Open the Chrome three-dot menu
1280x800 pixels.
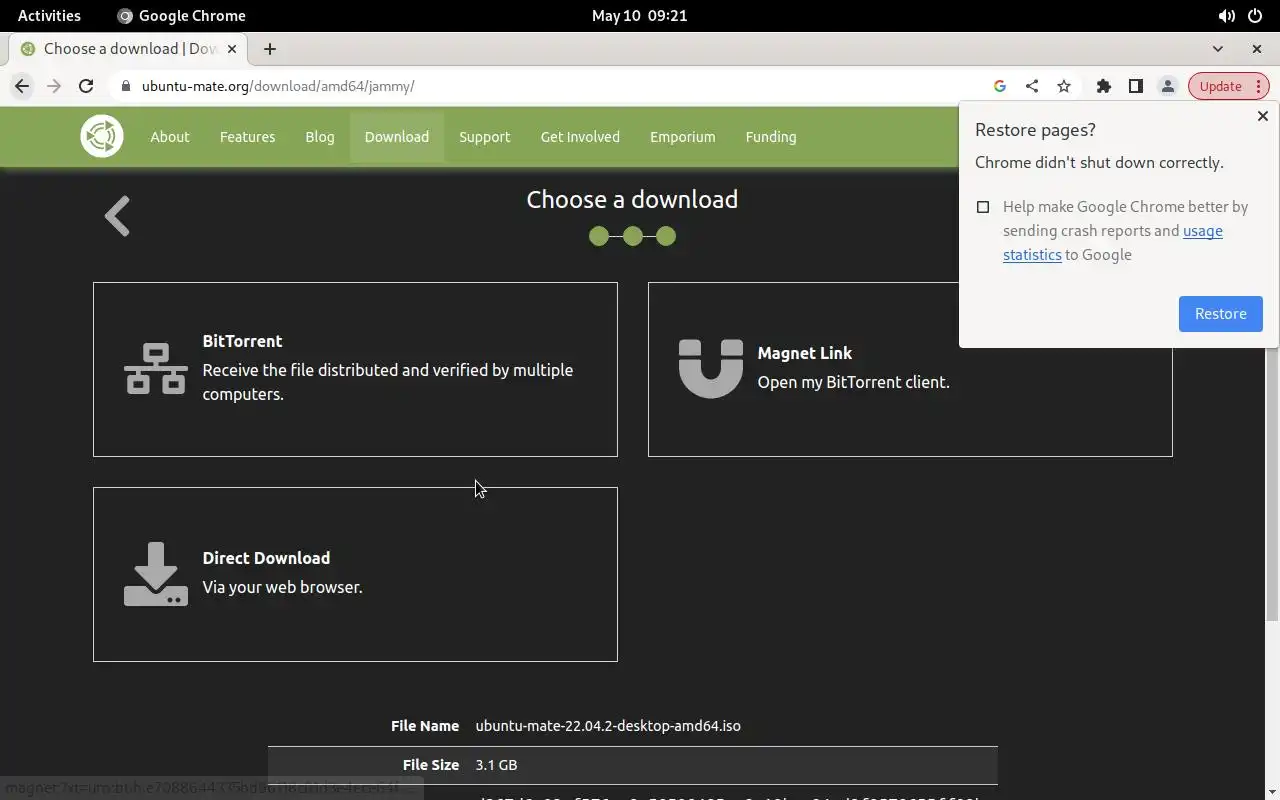[1259, 86]
